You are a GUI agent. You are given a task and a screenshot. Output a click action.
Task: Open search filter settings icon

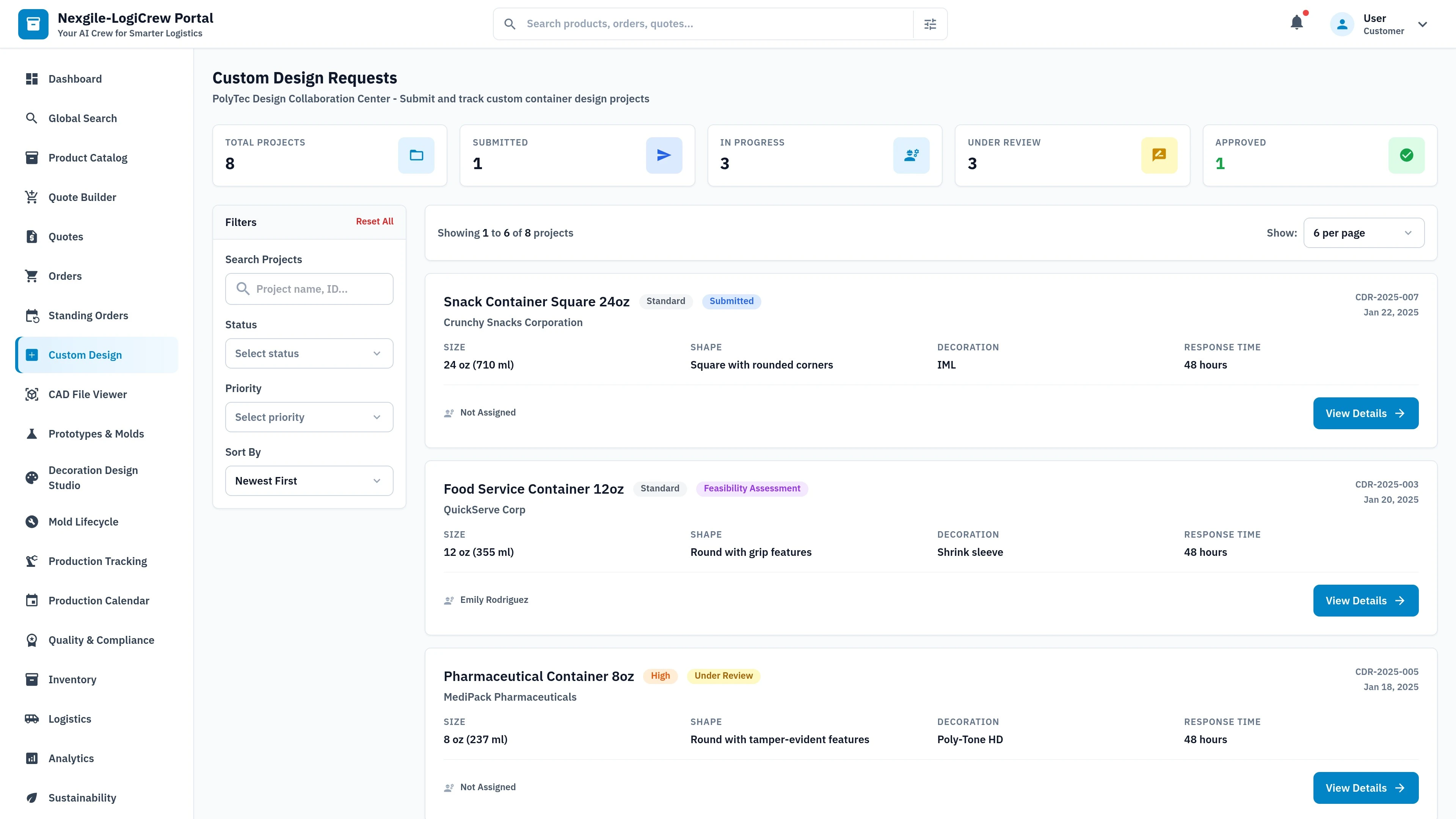coord(930,23)
